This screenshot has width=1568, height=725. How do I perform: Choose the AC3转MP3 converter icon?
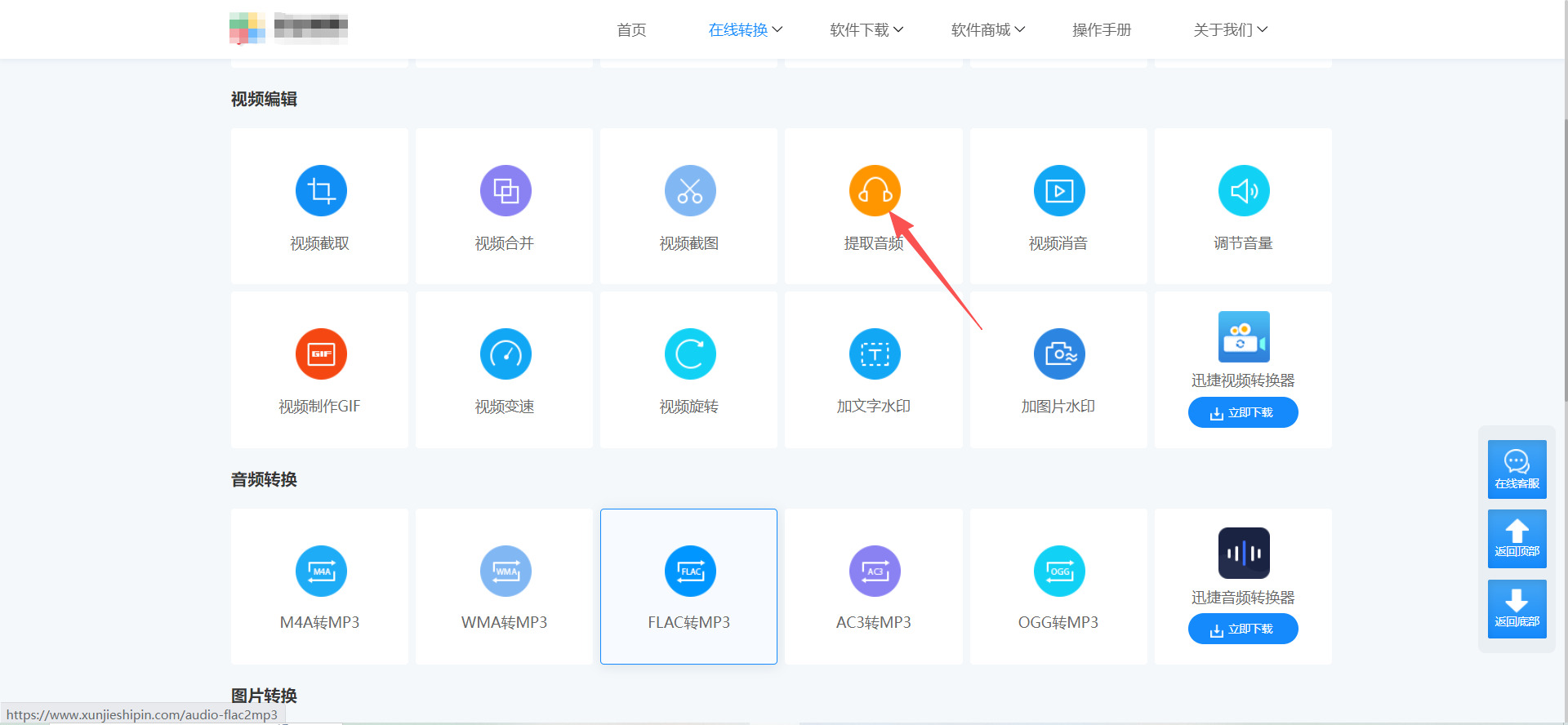pos(875,571)
